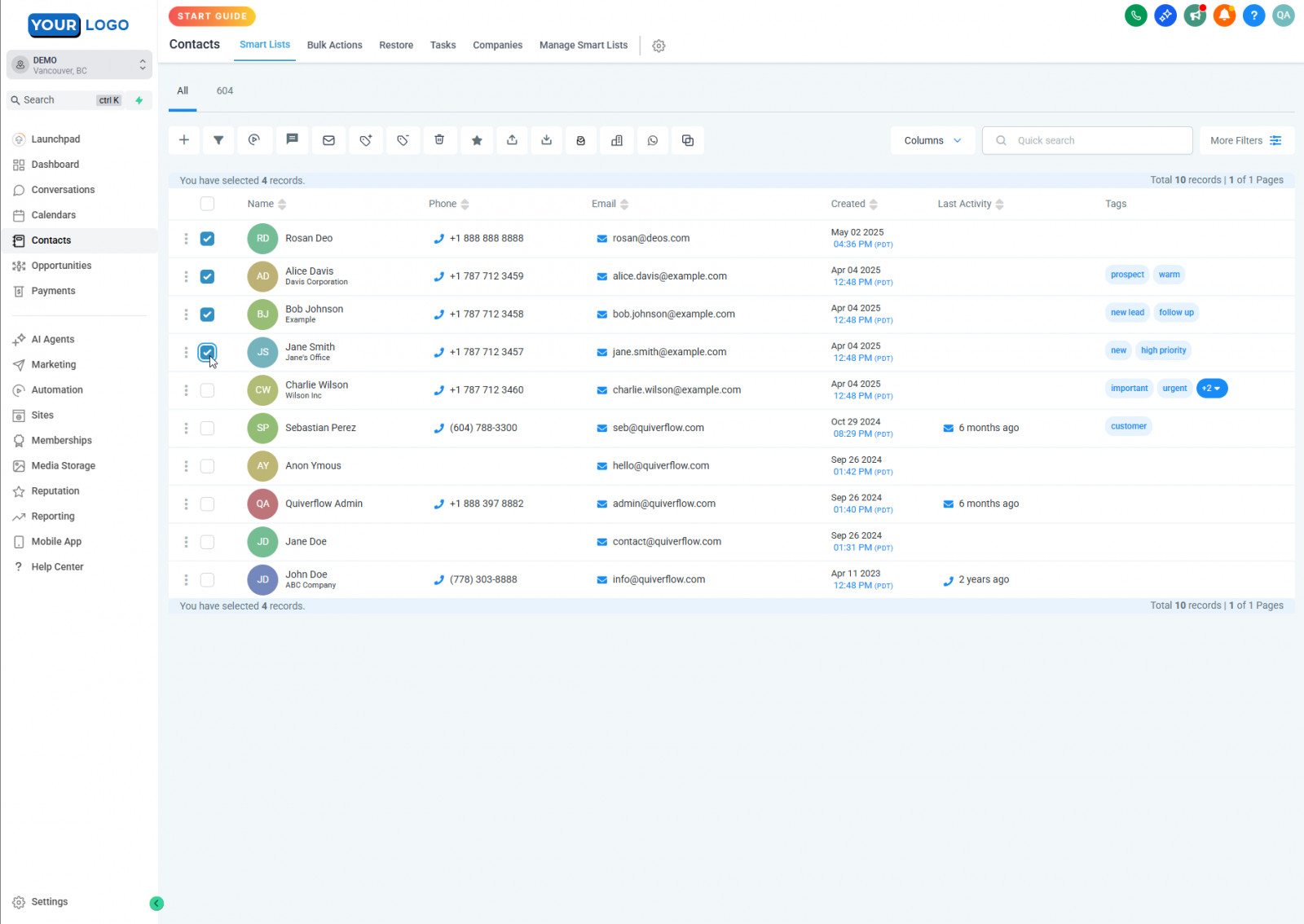
Task: Check Charlie Wilson's row checkbox
Action: [x=207, y=390]
